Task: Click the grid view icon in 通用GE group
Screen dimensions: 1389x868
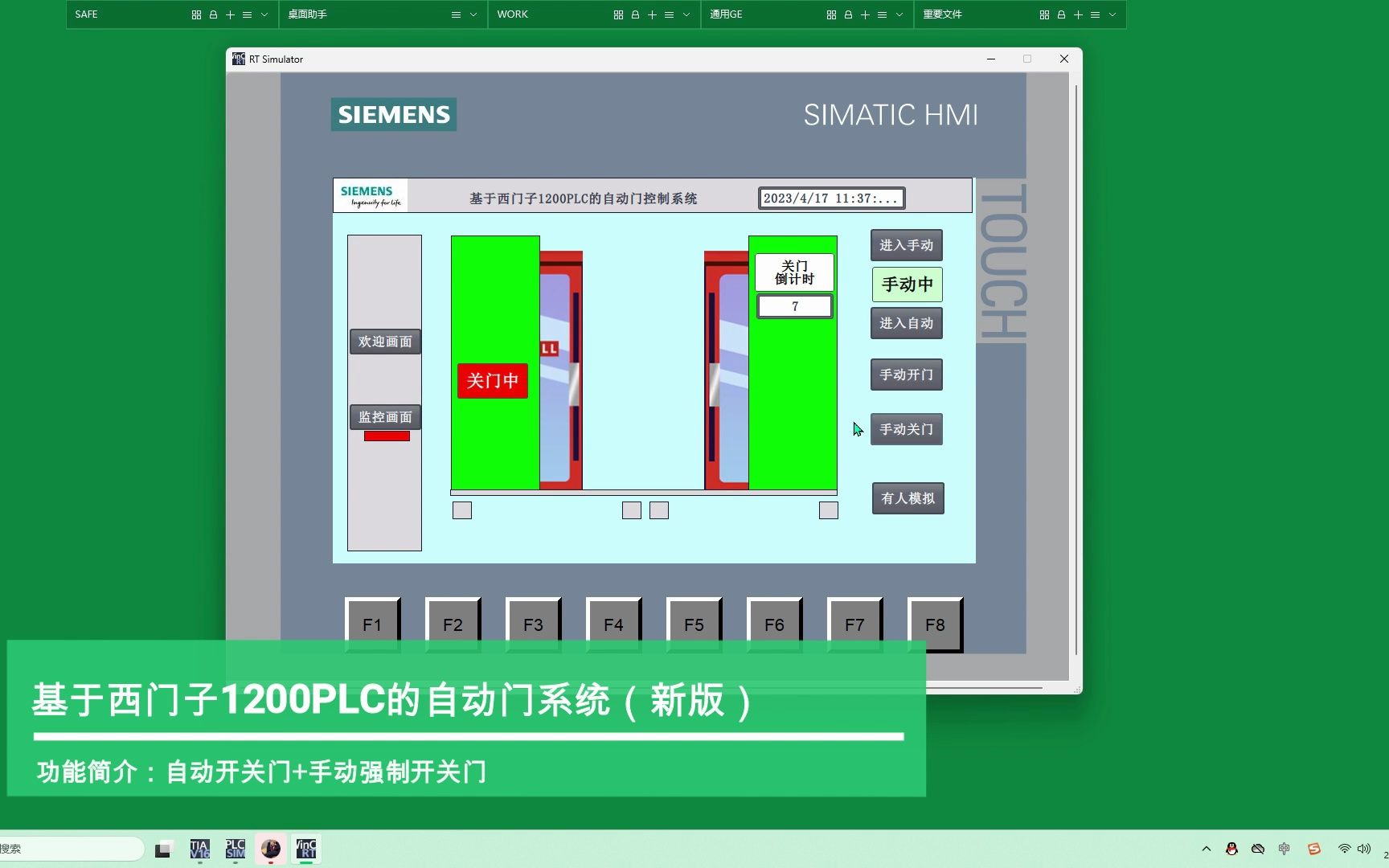Action: pos(831,14)
